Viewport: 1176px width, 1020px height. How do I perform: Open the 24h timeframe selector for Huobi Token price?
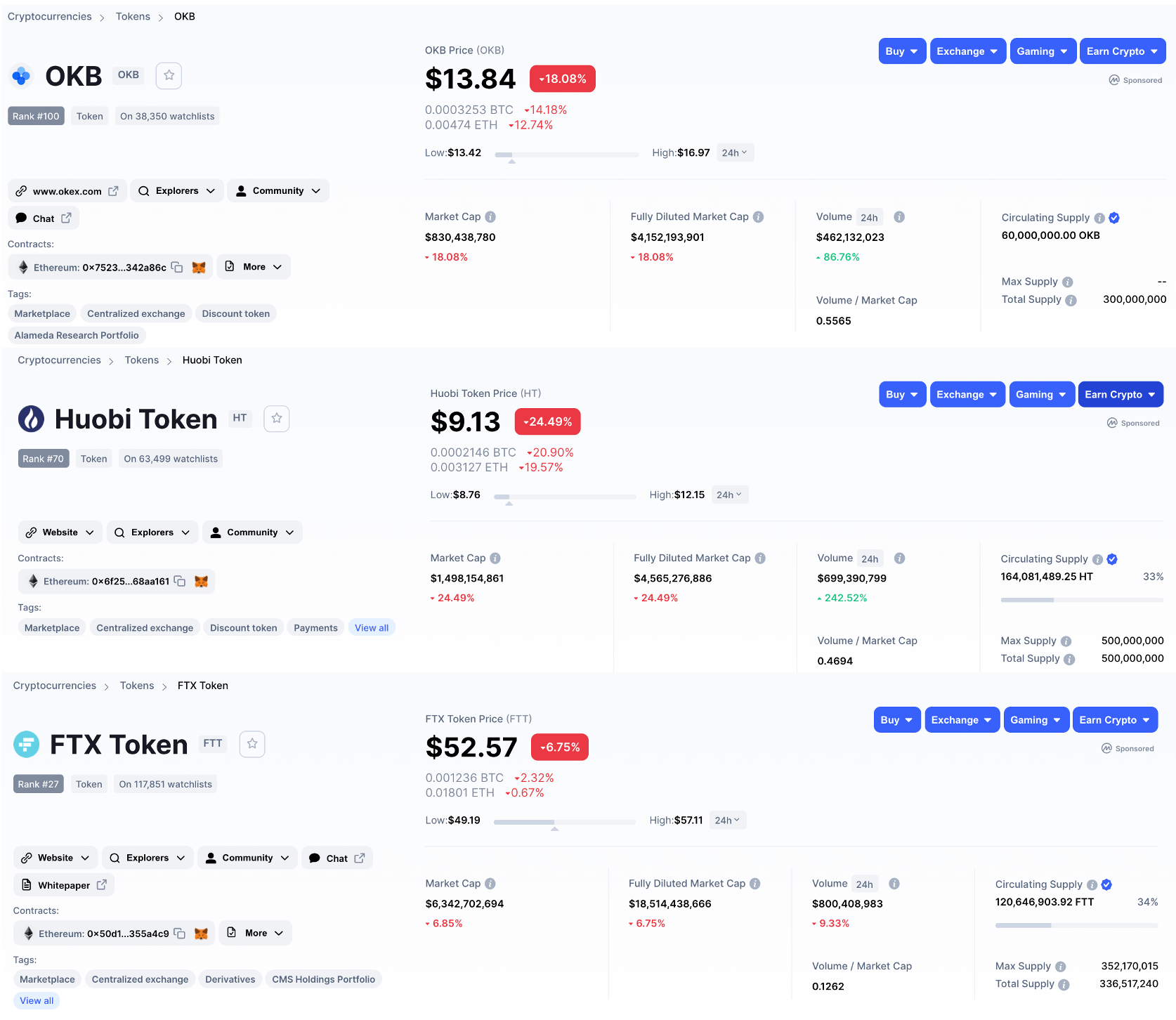click(x=729, y=494)
